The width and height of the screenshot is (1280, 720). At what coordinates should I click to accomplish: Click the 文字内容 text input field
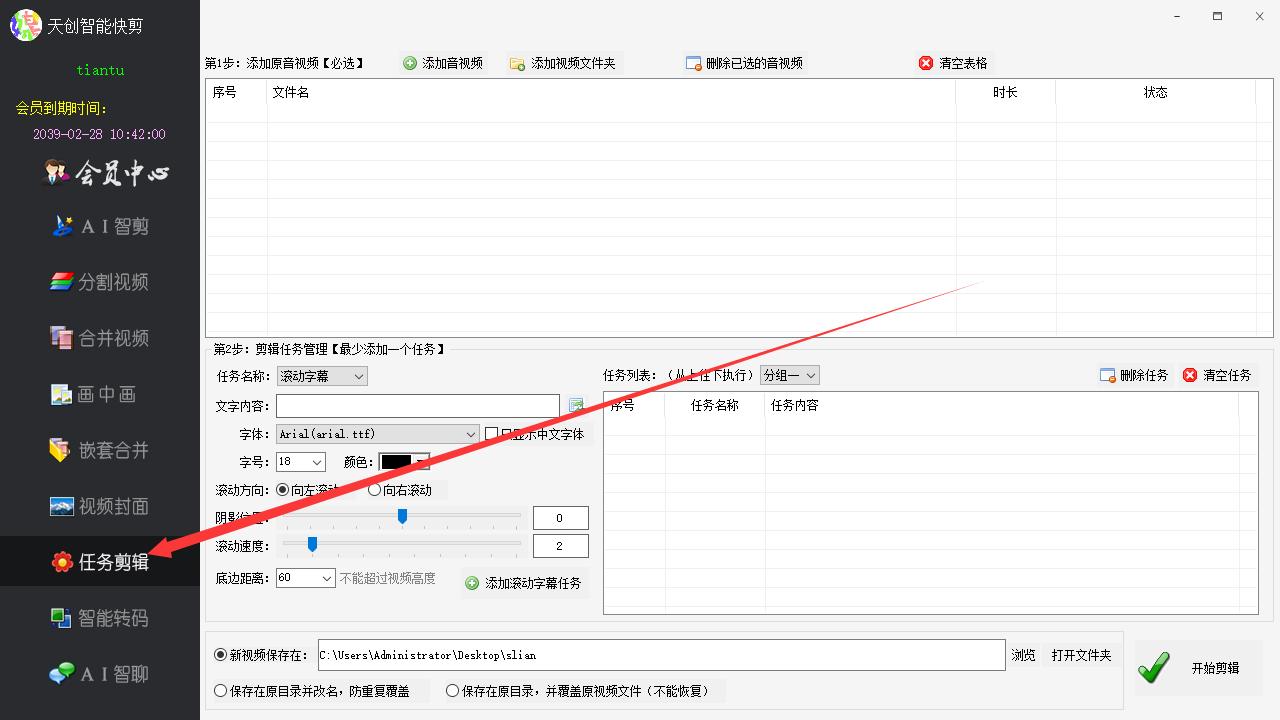coord(418,406)
